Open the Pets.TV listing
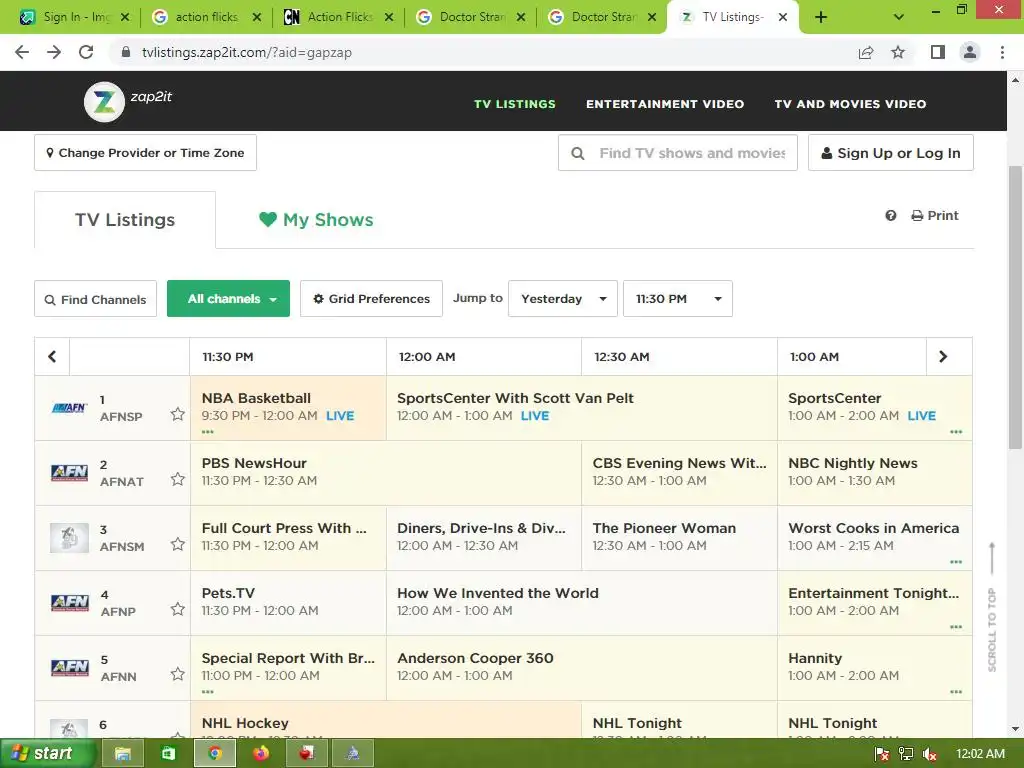1024x768 pixels. pyautogui.click(x=288, y=602)
